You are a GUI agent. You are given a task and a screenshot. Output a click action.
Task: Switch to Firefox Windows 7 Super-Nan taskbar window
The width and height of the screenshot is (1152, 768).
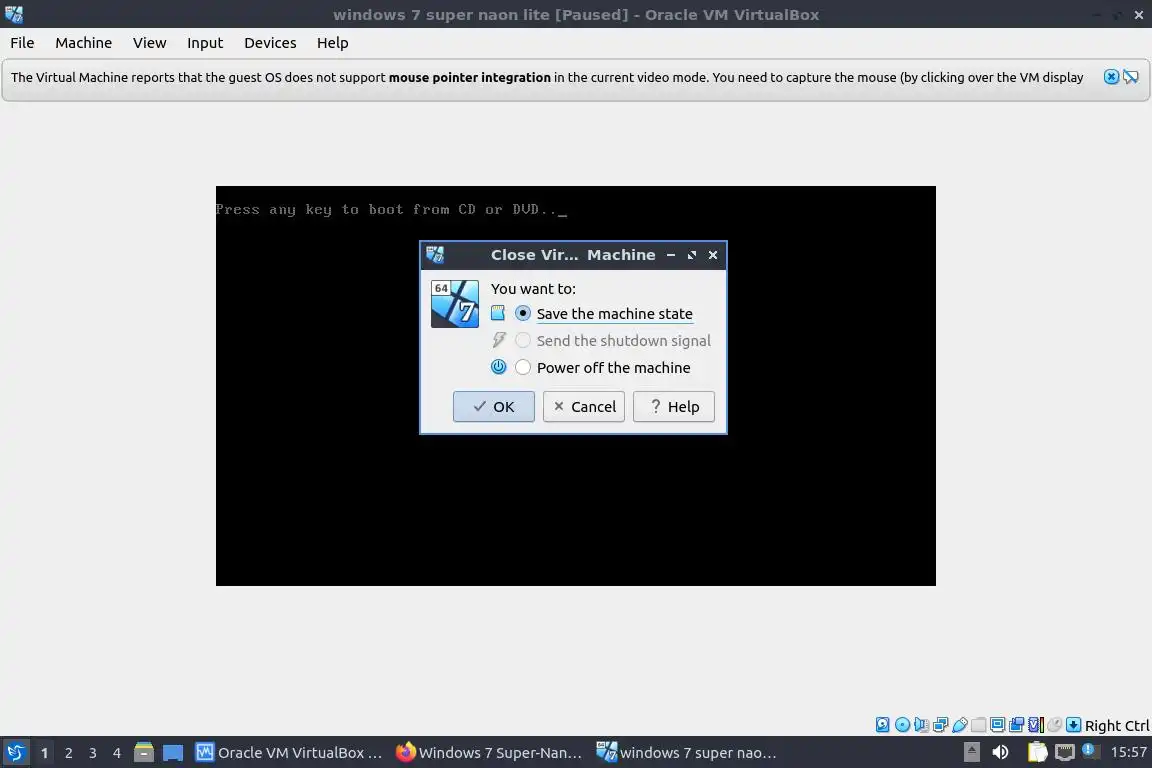[x=489, y=753]
